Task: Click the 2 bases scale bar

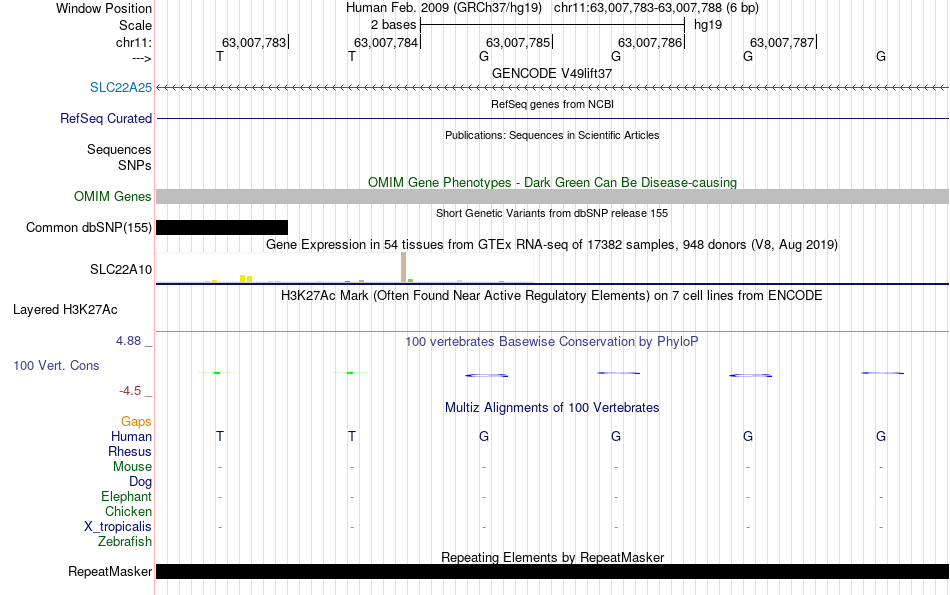Action: (x=552, y=25)
